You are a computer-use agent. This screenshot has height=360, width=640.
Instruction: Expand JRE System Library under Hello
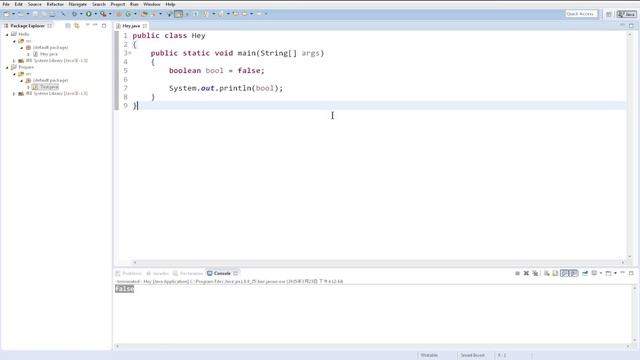click(x=14, y=61)
